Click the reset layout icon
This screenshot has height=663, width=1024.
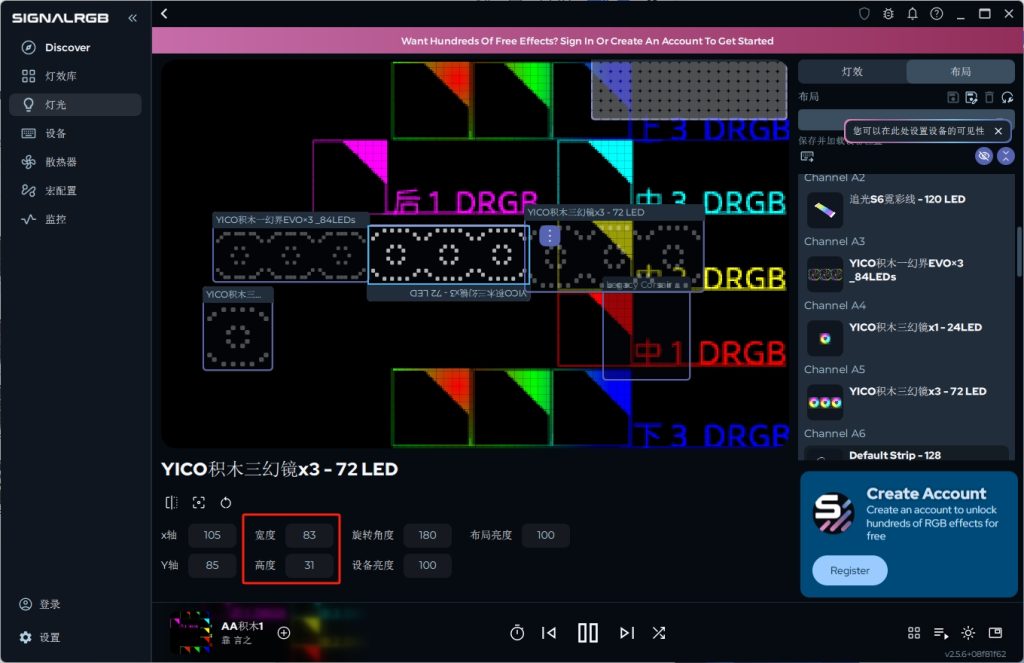(x=1008, y=97)
